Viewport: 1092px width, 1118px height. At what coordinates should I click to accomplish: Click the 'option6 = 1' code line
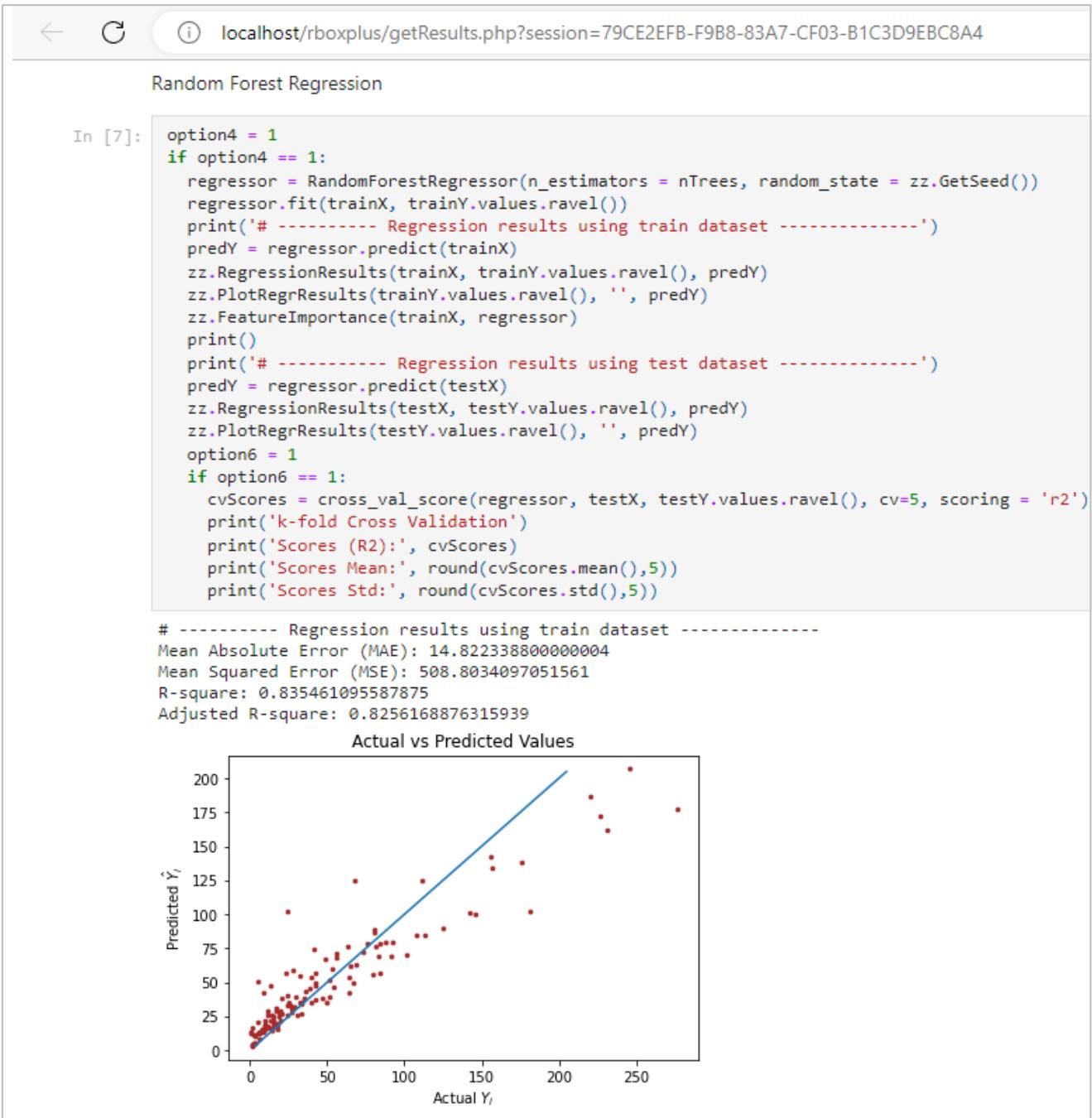pos(241,454)
